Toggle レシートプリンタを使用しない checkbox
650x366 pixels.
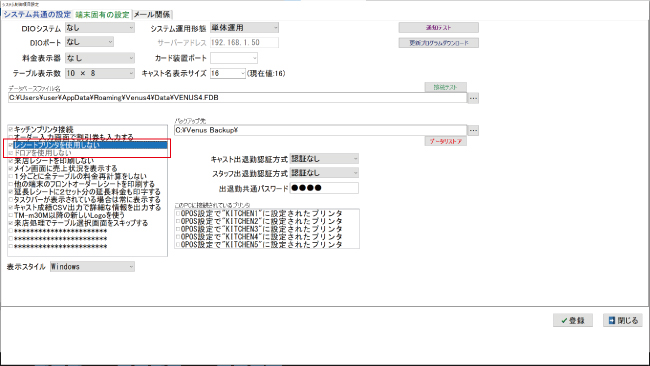tap(11, 145)
